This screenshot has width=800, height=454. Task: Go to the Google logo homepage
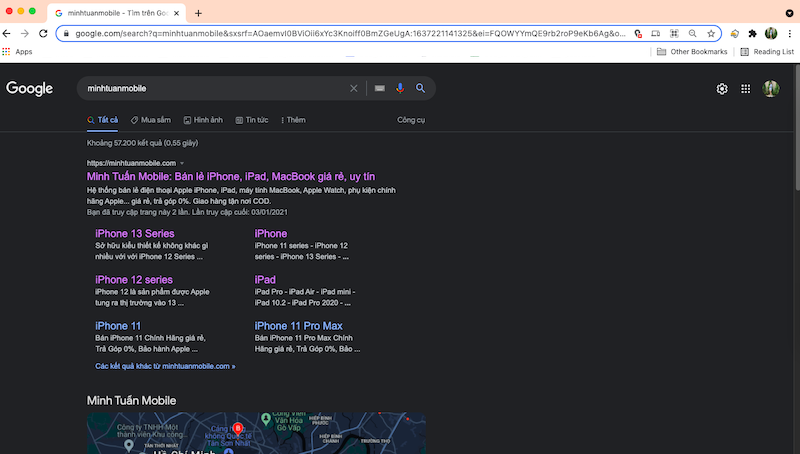coord(30,88)
